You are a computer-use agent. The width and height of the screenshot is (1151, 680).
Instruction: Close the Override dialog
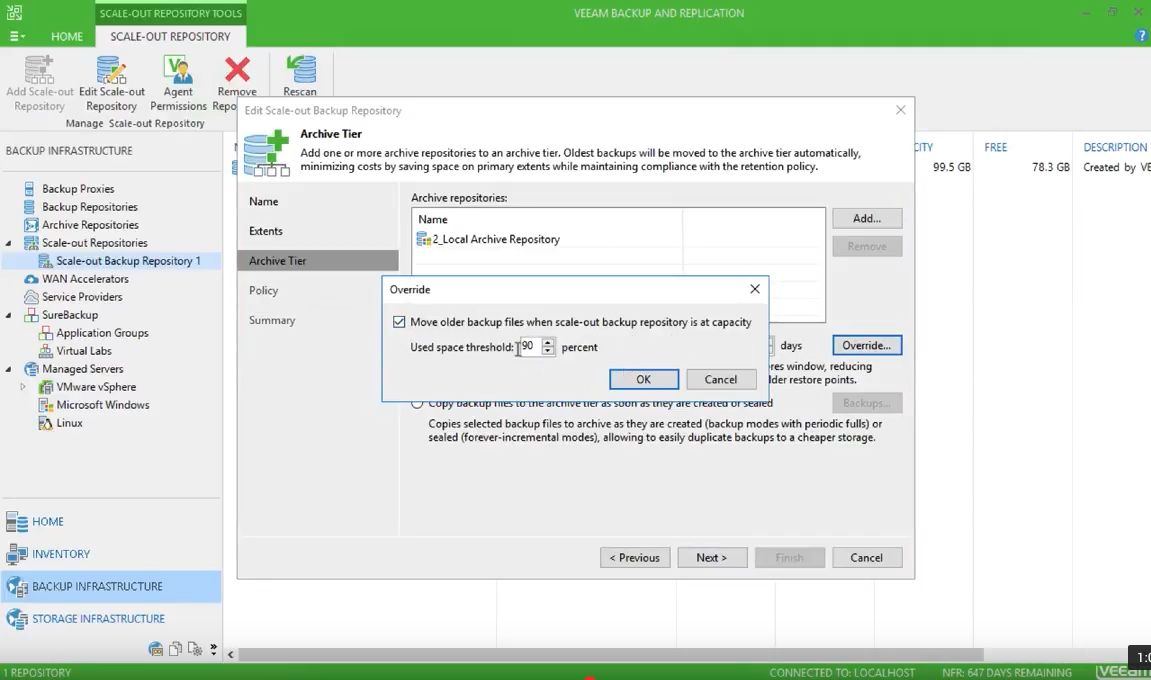tap(755, 289)
